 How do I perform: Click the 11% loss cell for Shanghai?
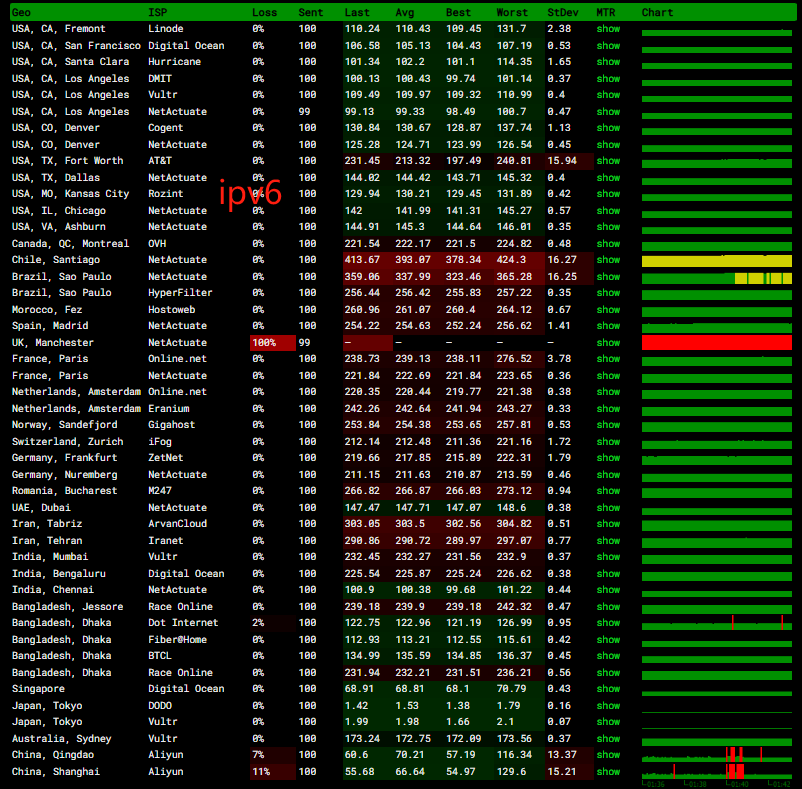point(273,772)
